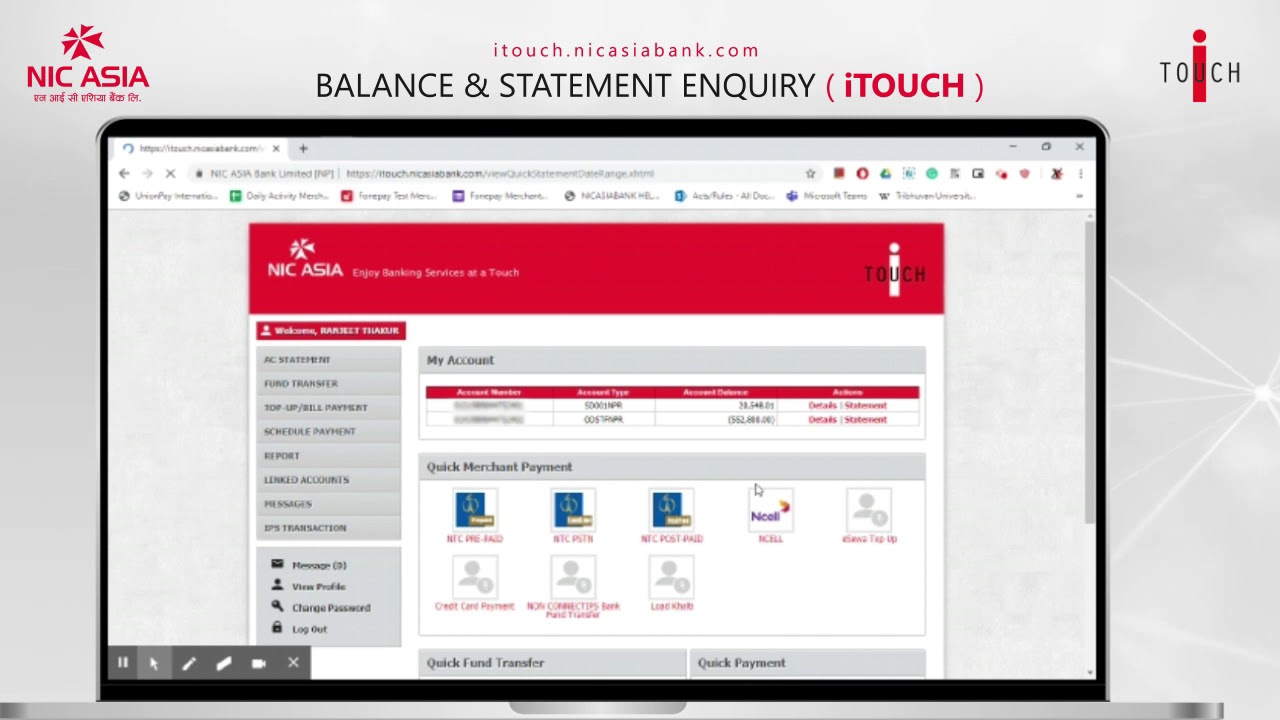Screen dimensions: 1280x720
Task: Open the LINKED ACCOUNTS menu
Action: click(x=329, y=480)
